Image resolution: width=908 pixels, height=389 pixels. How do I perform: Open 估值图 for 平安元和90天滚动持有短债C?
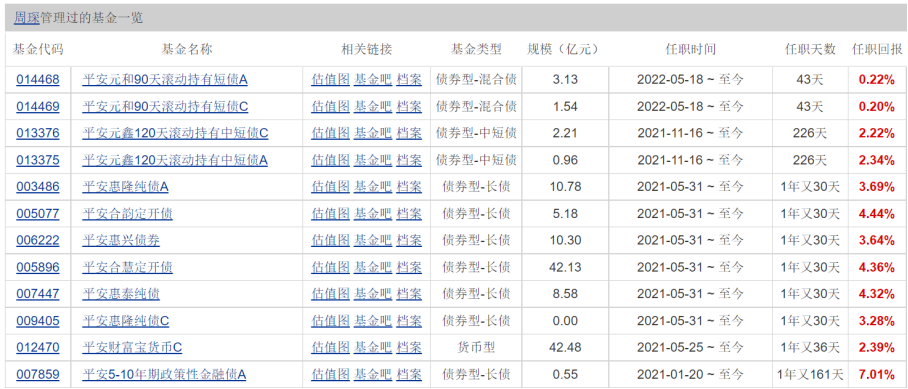point(330,107)
